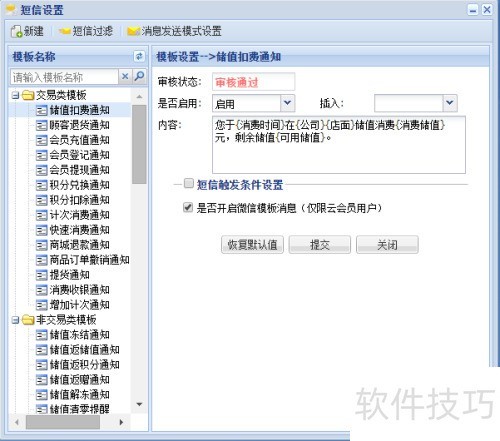The width and height of the screenshot is (500, 441).
Task: Click the vertical scrollbar thumb in tree
Action: point(139,144)
